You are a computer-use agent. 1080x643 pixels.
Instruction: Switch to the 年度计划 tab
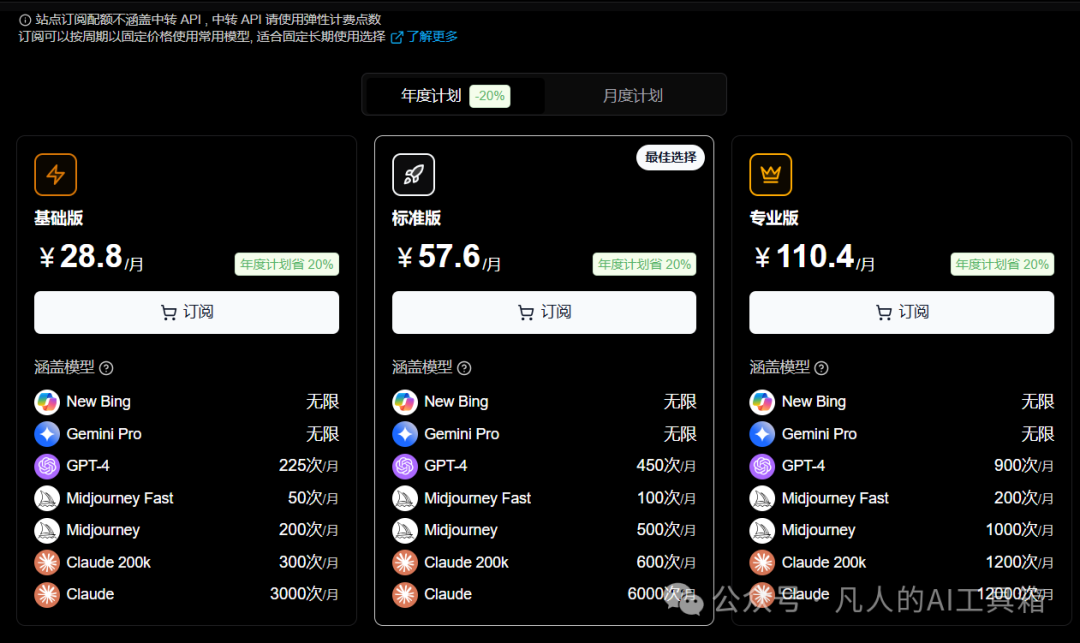click(455, 96)
